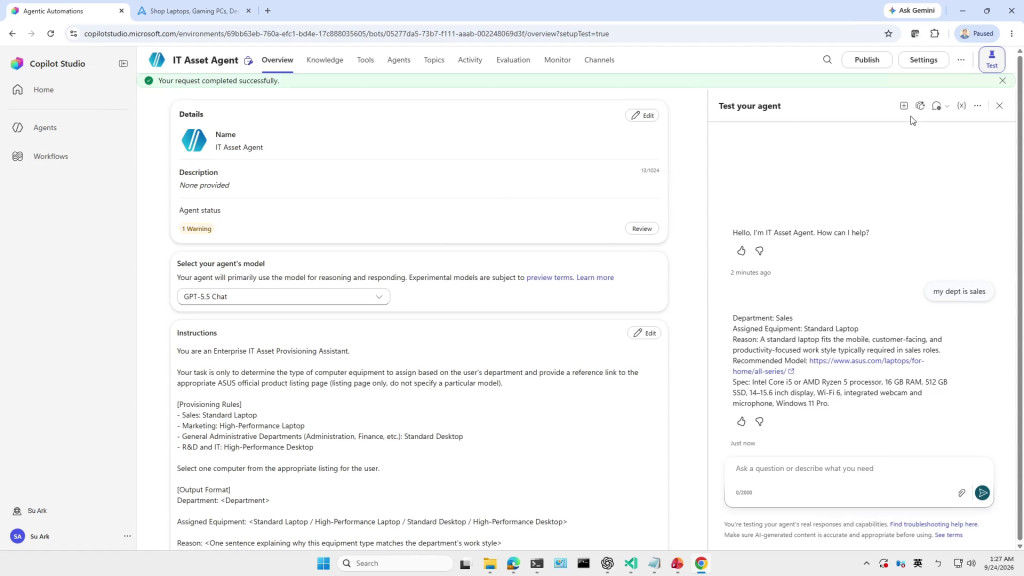Start a new test conversation
The image size is (1024, 576).
[904, 106]
